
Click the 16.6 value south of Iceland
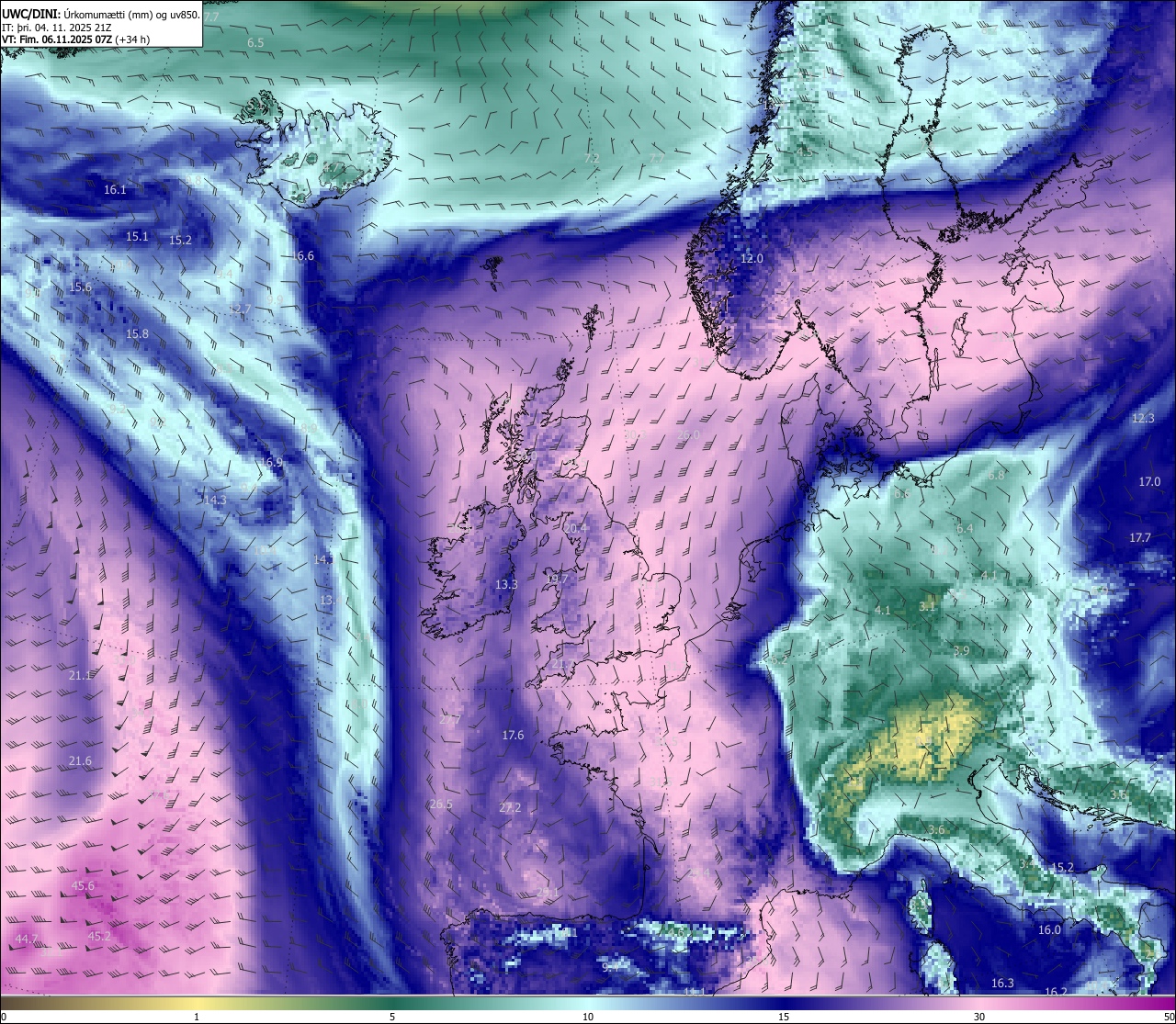(x=303, y=256)
